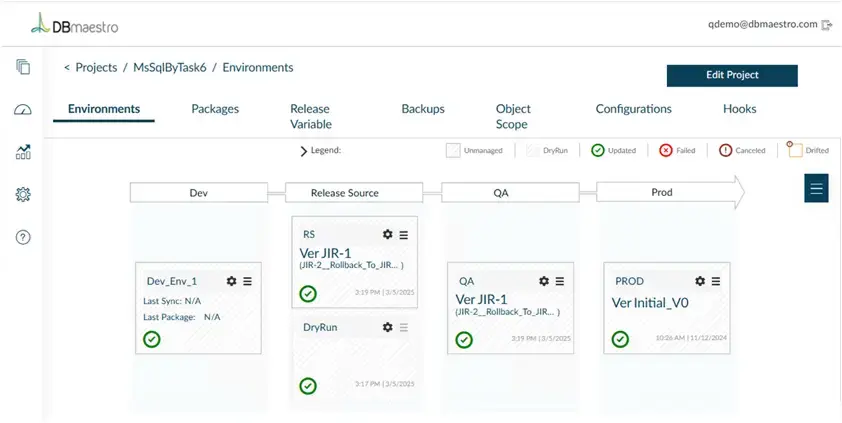Expand the Legend chevron
The width and height of the screenshot is (842, 423).
(303, 151)
